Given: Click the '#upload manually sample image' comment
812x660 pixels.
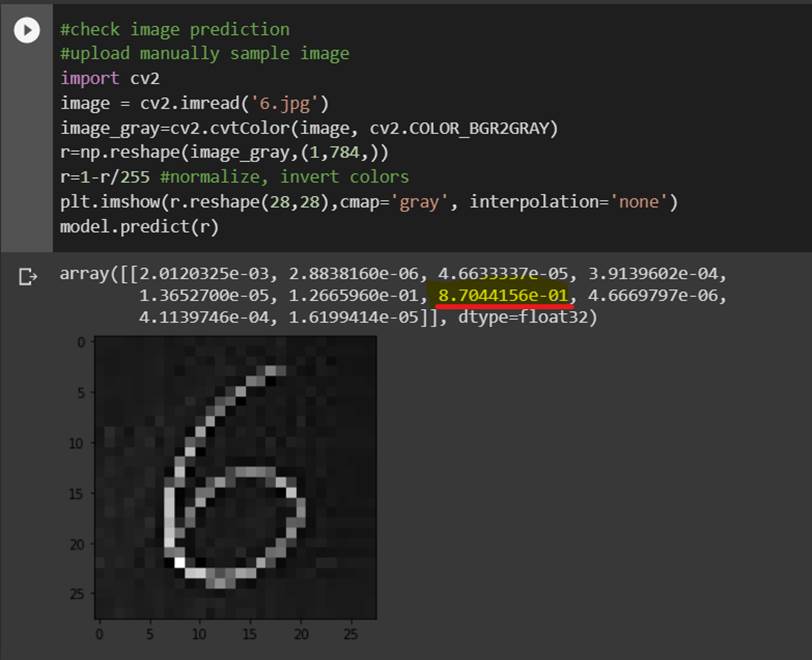Looking at the screenshot, I should pos(204,53).
